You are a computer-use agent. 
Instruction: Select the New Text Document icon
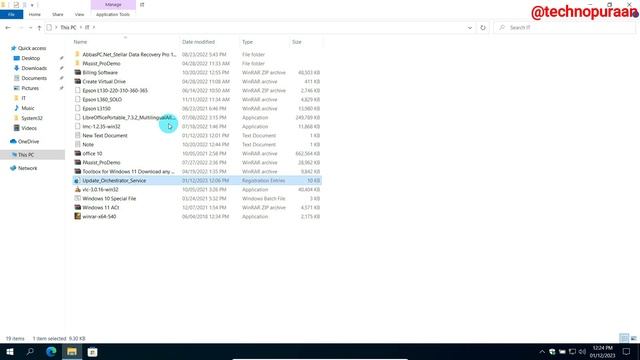78,135
